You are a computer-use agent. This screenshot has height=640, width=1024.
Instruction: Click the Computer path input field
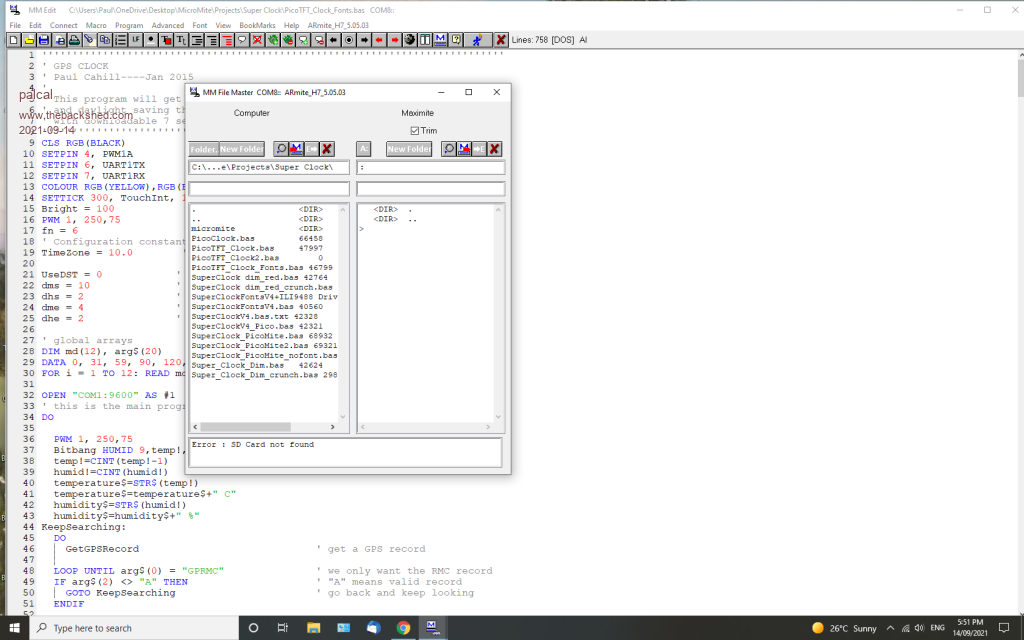click(x=268, y=168)
